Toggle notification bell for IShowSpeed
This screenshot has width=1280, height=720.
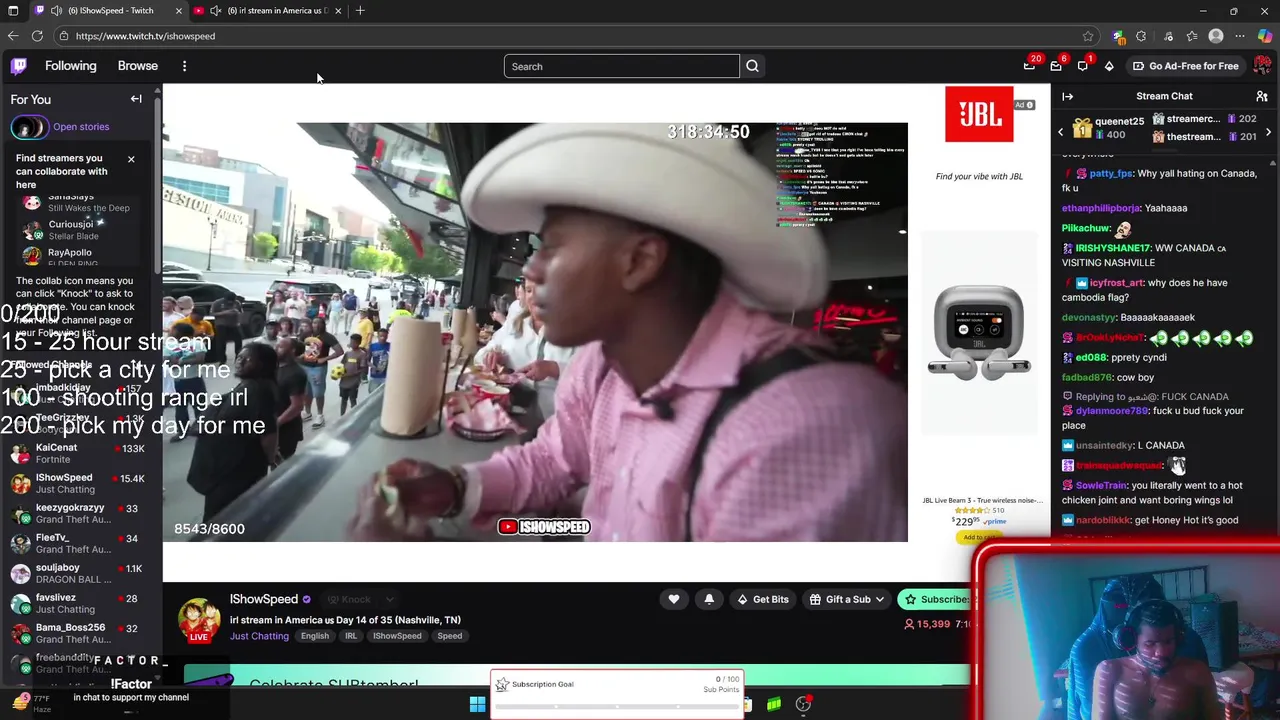[709, 599]
